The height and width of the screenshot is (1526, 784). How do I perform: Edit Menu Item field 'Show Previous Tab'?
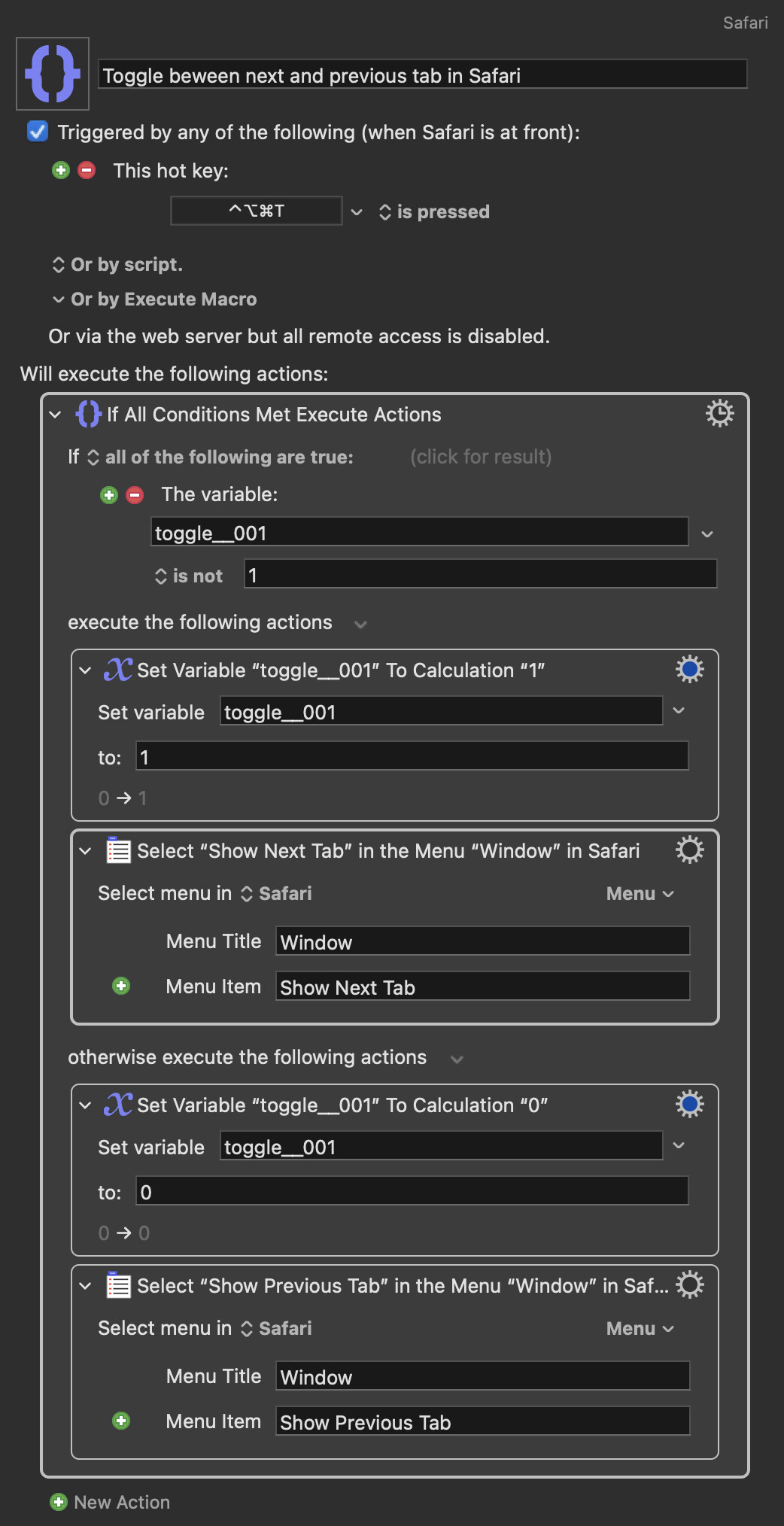pos(483,1421)
